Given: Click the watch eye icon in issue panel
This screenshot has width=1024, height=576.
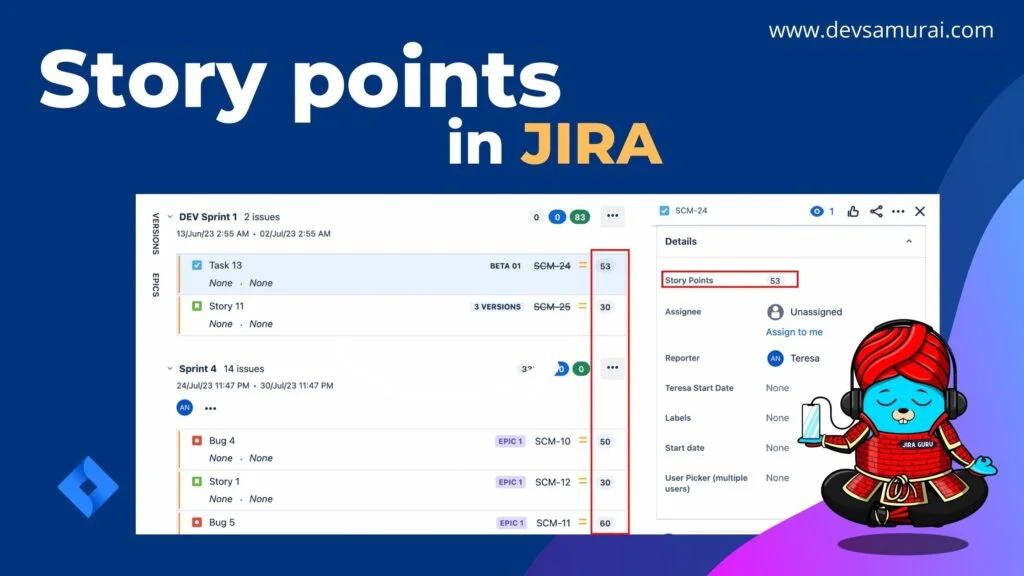Looking at the screenshot, I should point(816,211).
